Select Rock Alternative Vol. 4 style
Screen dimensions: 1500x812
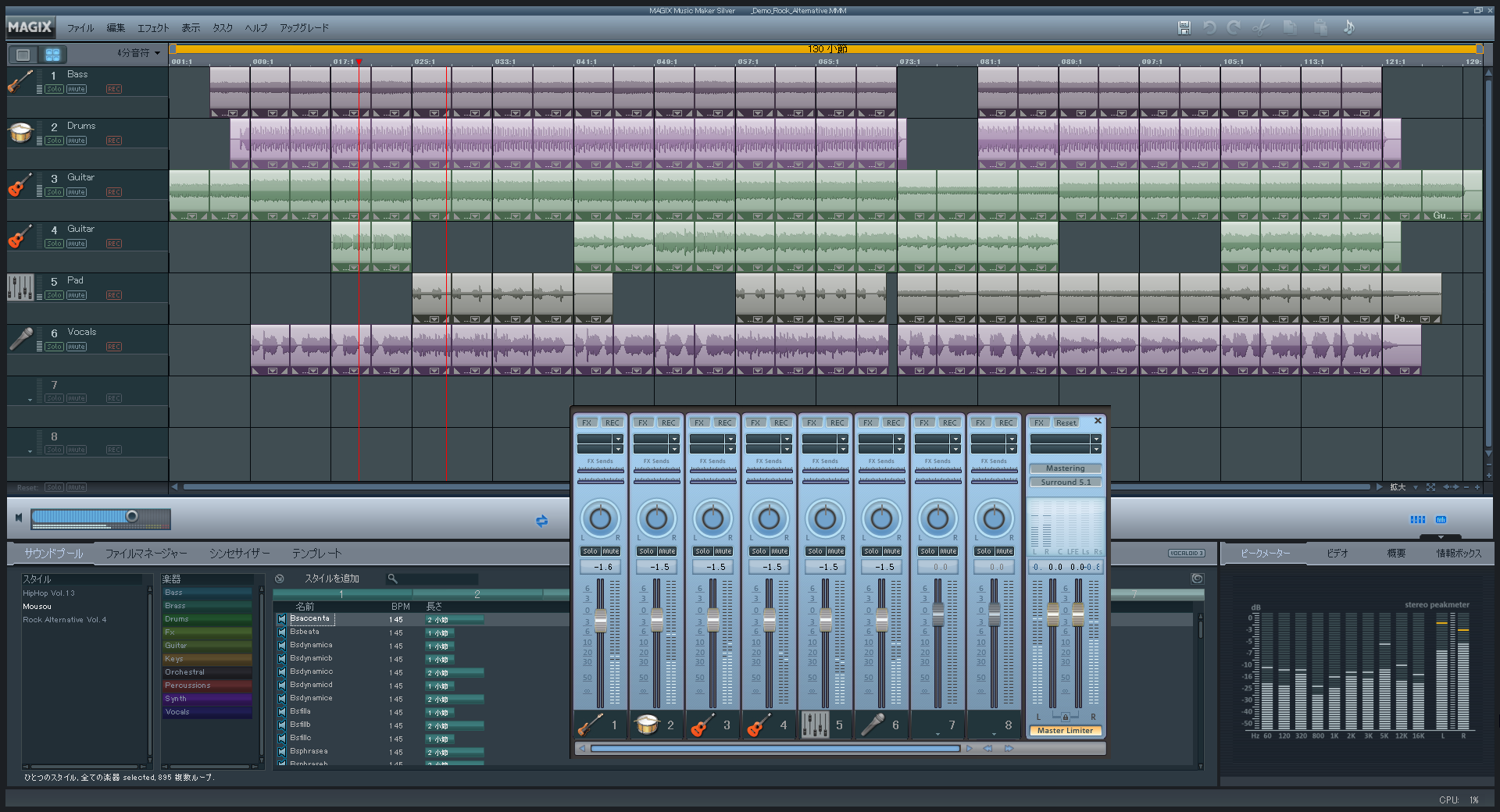pyautogui.click(x=65, y=620)
